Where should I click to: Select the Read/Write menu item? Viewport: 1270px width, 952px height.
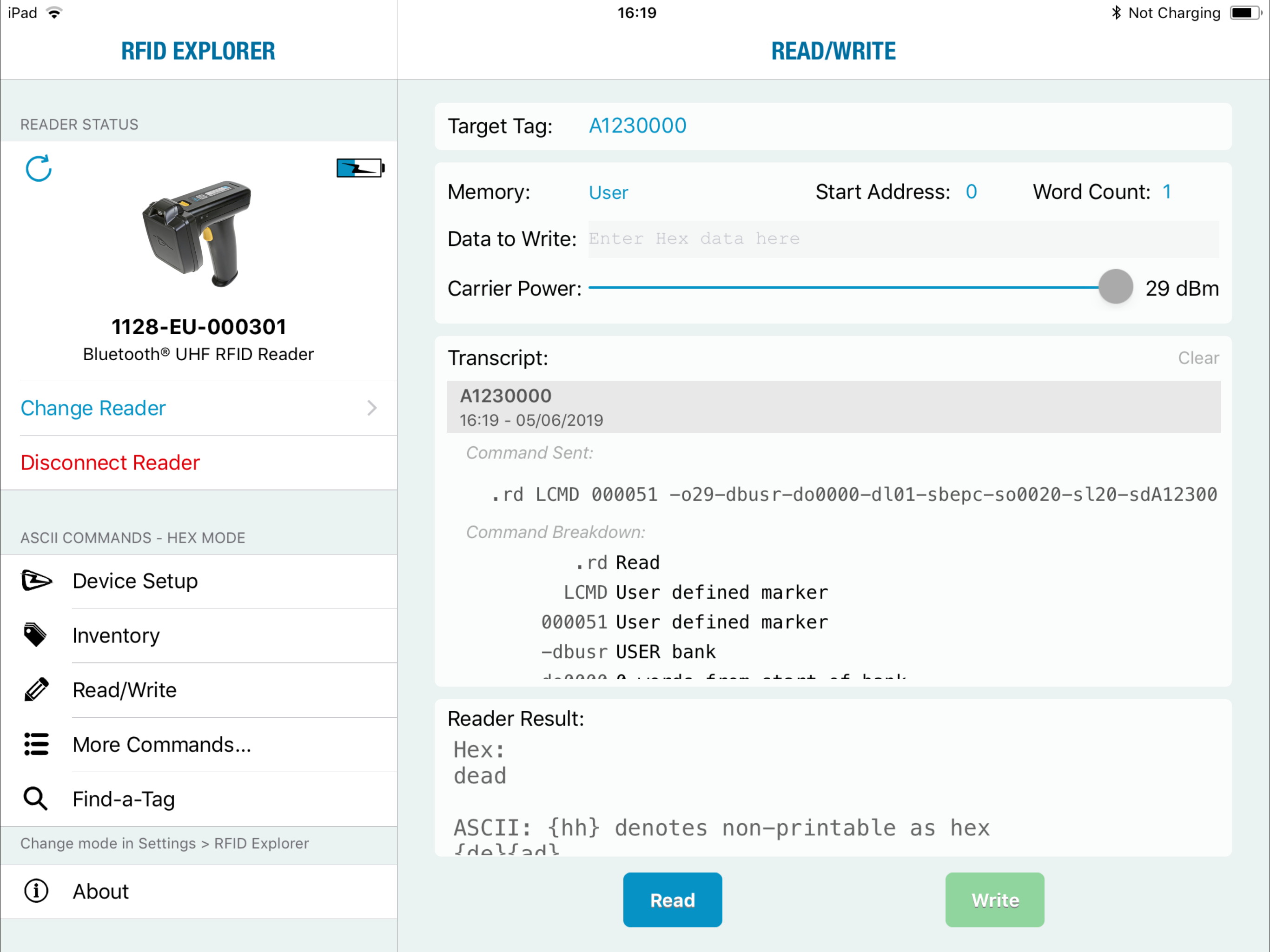coord(198,690)
